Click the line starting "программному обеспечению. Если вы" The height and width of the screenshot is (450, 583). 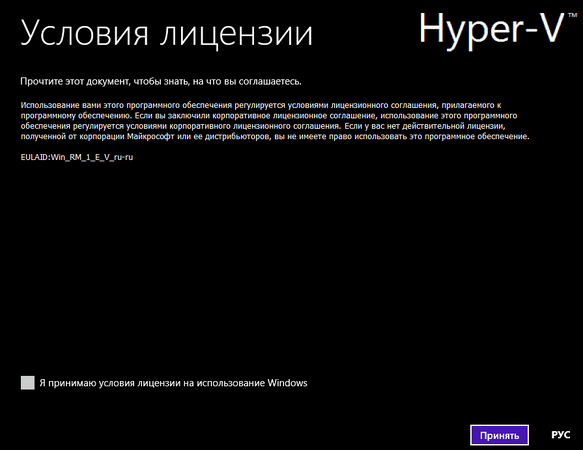pyautogui.click(x=269, y=116)
